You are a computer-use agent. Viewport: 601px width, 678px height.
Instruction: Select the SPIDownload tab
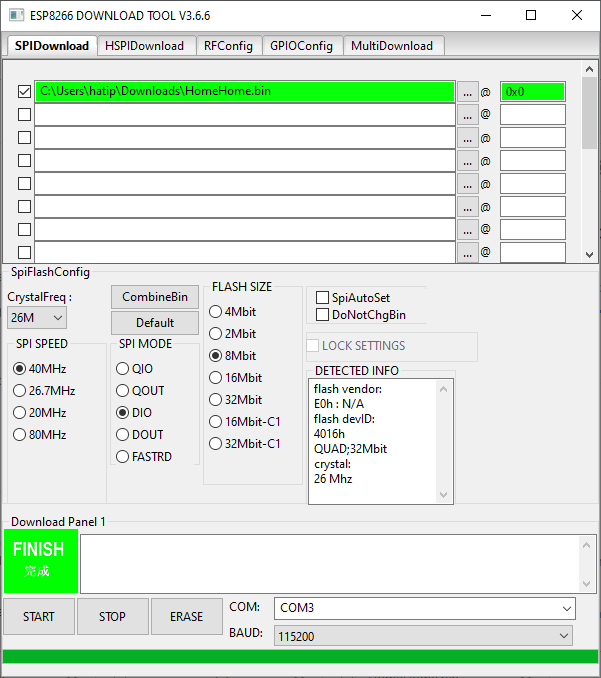(52, 45)
